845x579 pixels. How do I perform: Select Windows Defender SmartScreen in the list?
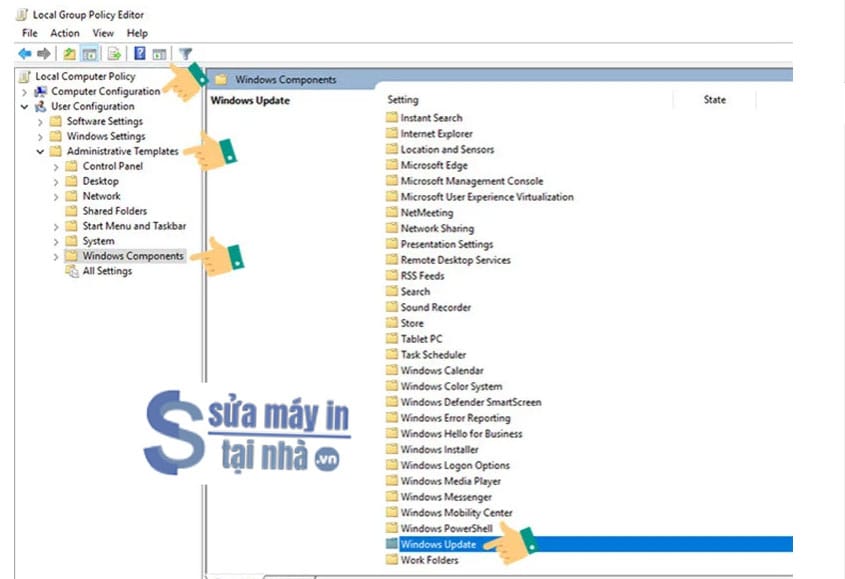point(471,402)
